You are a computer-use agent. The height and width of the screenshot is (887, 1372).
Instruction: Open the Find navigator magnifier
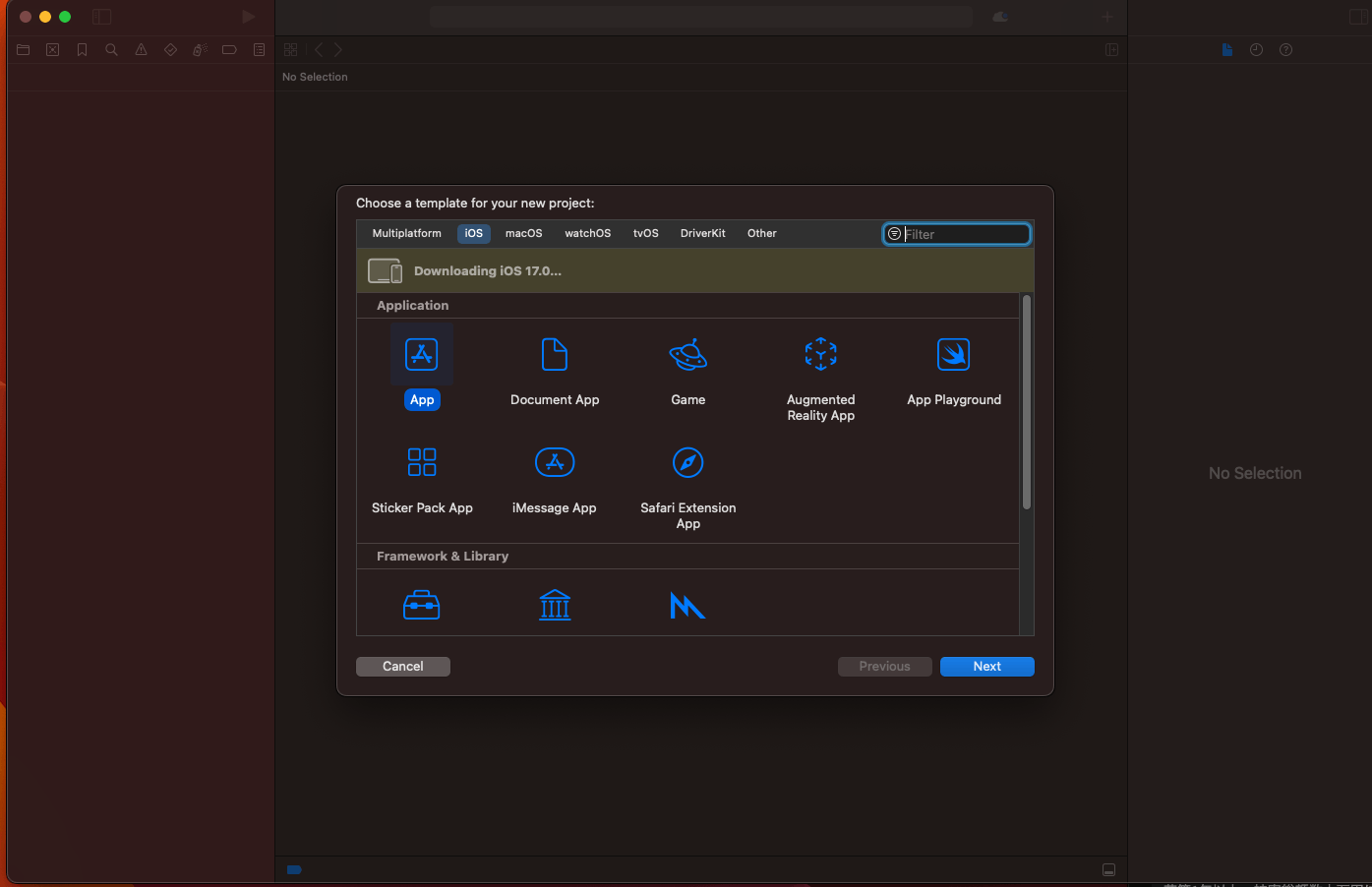(112, 50)
